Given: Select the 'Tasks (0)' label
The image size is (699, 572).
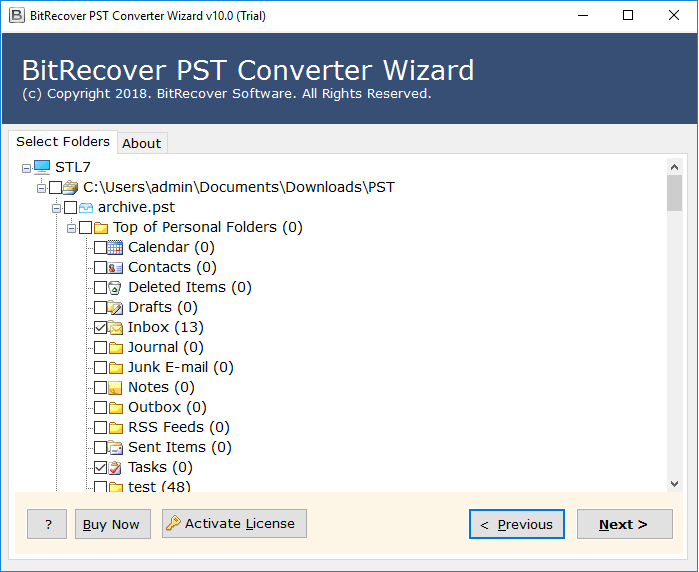Looking at the screenshot, I should (x=160, y=467).
